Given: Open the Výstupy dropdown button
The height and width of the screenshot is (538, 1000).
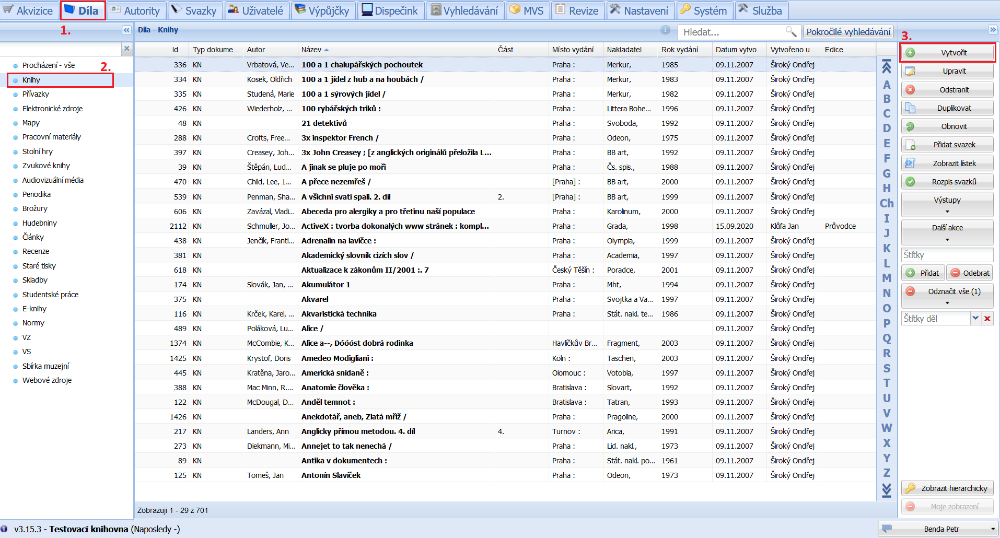Looking at the screenshot, I should (947, 205).
